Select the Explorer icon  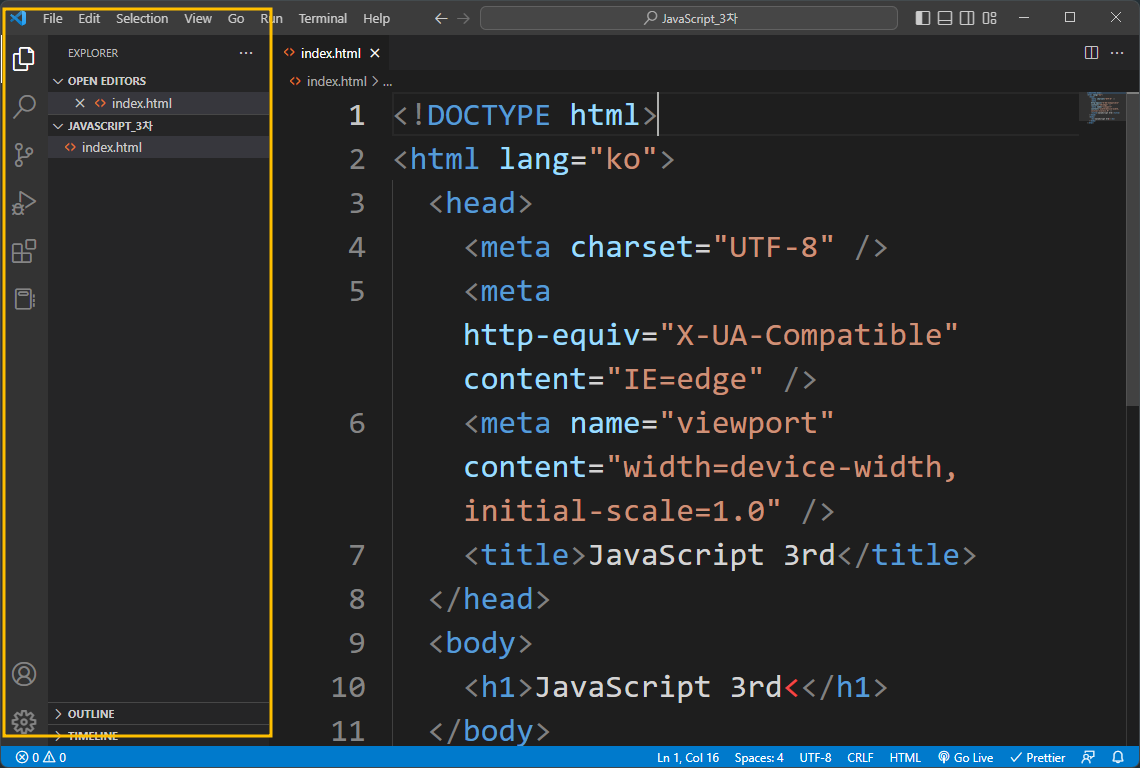pyautogui.click(x=24, y=58)
